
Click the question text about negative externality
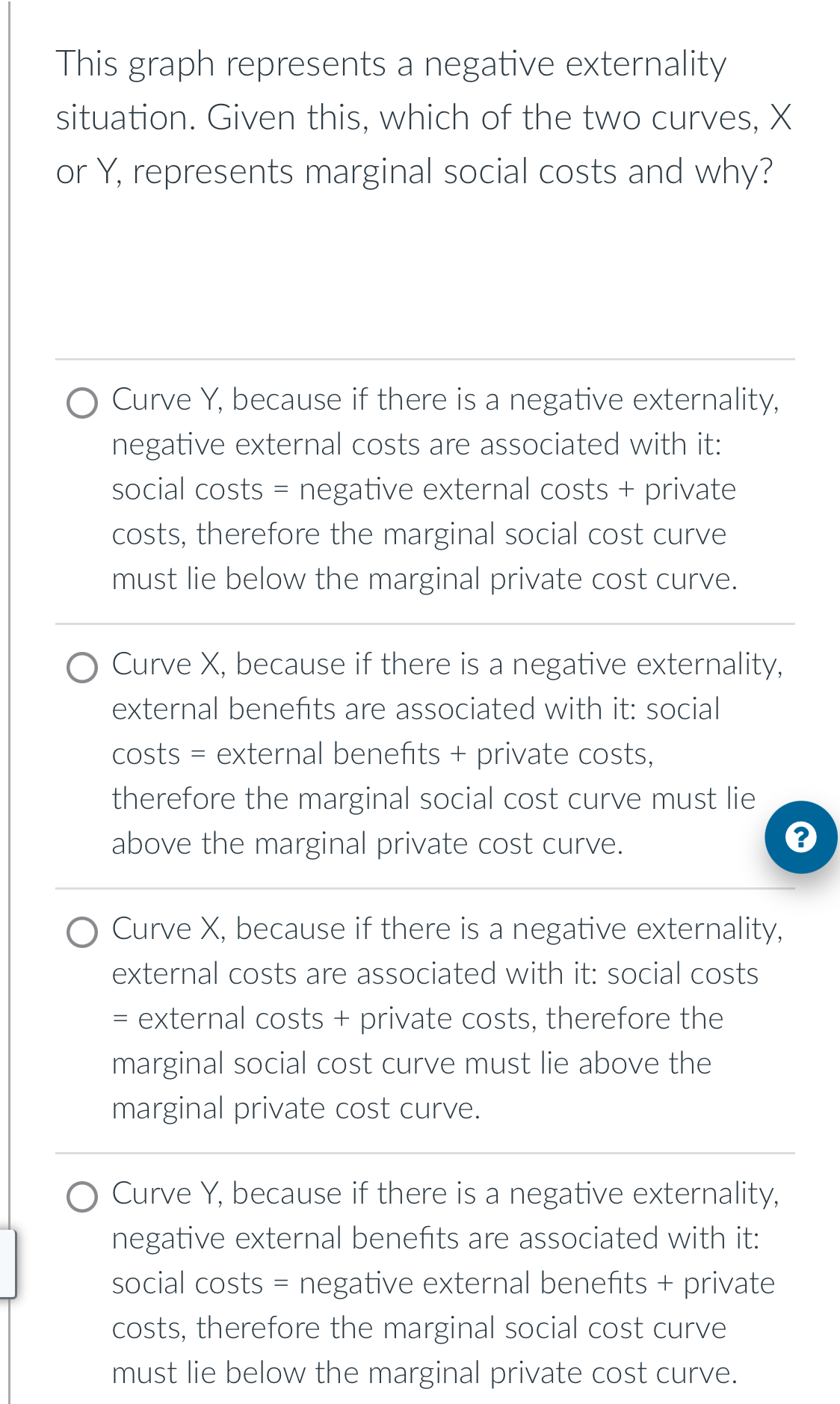pos(419,116)
